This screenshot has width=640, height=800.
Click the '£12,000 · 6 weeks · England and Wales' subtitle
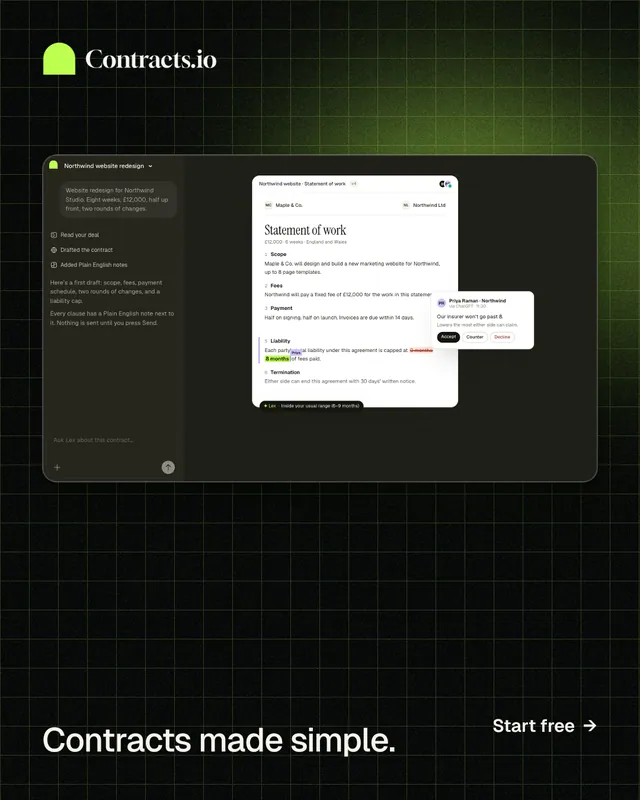[x=305, y=242]
